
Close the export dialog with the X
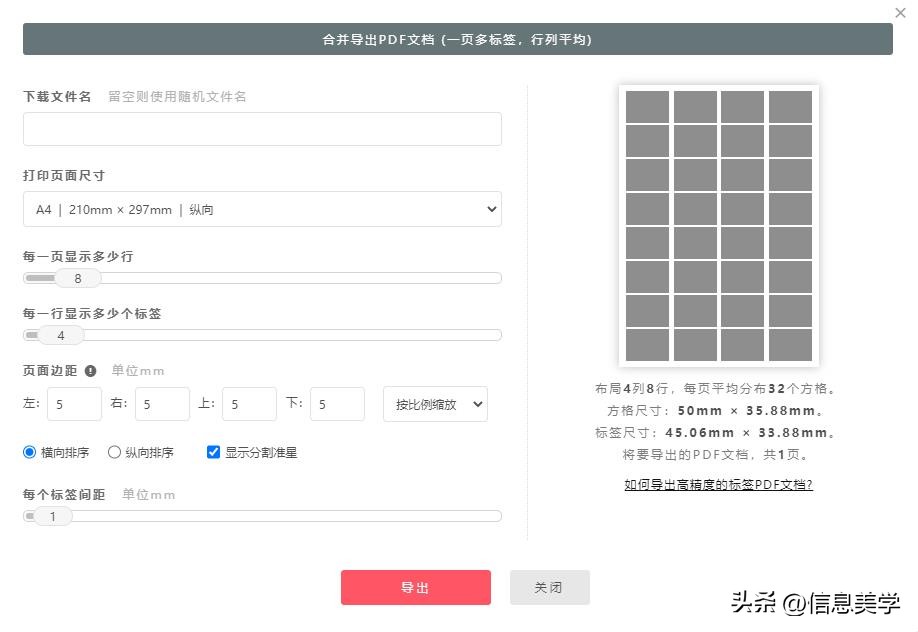click(x=899, y=13)
